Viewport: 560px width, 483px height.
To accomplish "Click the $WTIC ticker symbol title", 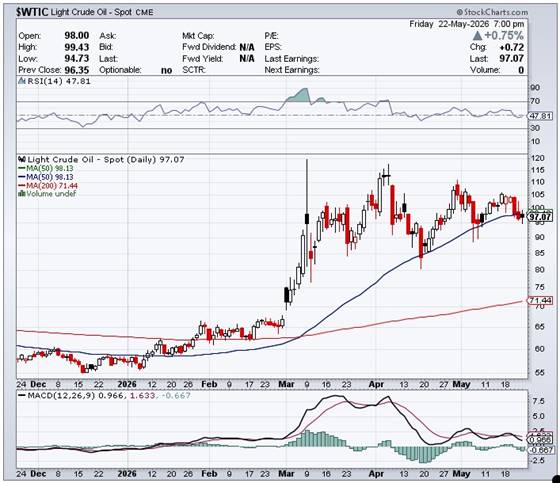I will click(32, 12).
